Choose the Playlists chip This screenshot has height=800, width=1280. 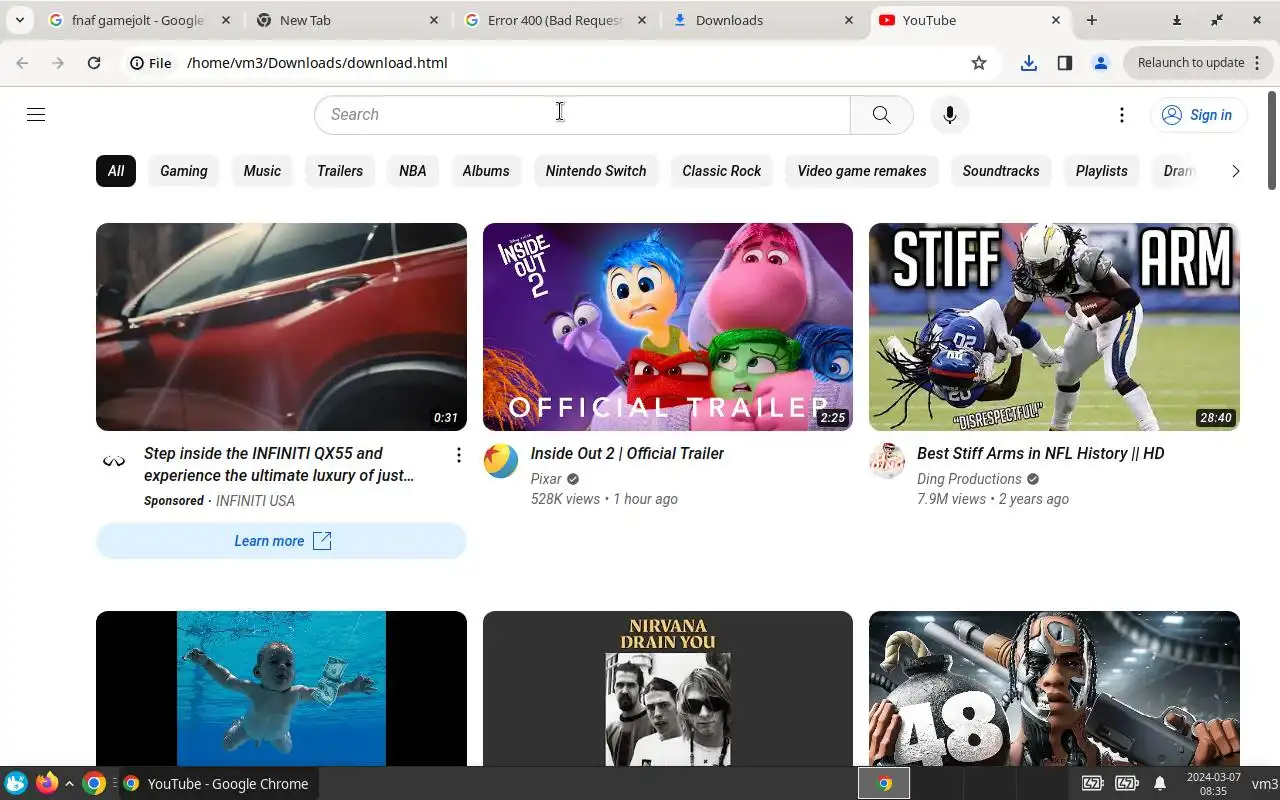(x=1102, y=171)
